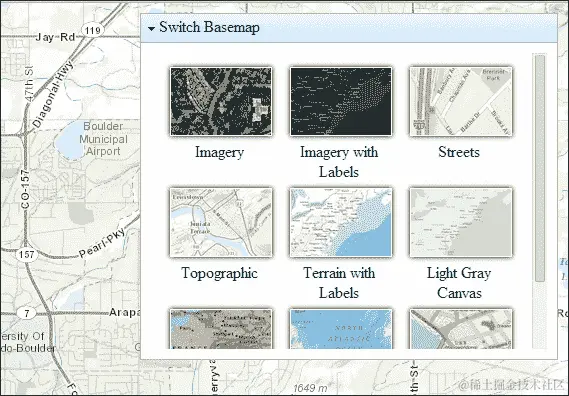569x396 pixels.
Task: Click the Diagonal Hwy map label
Action: pos(53,95)
